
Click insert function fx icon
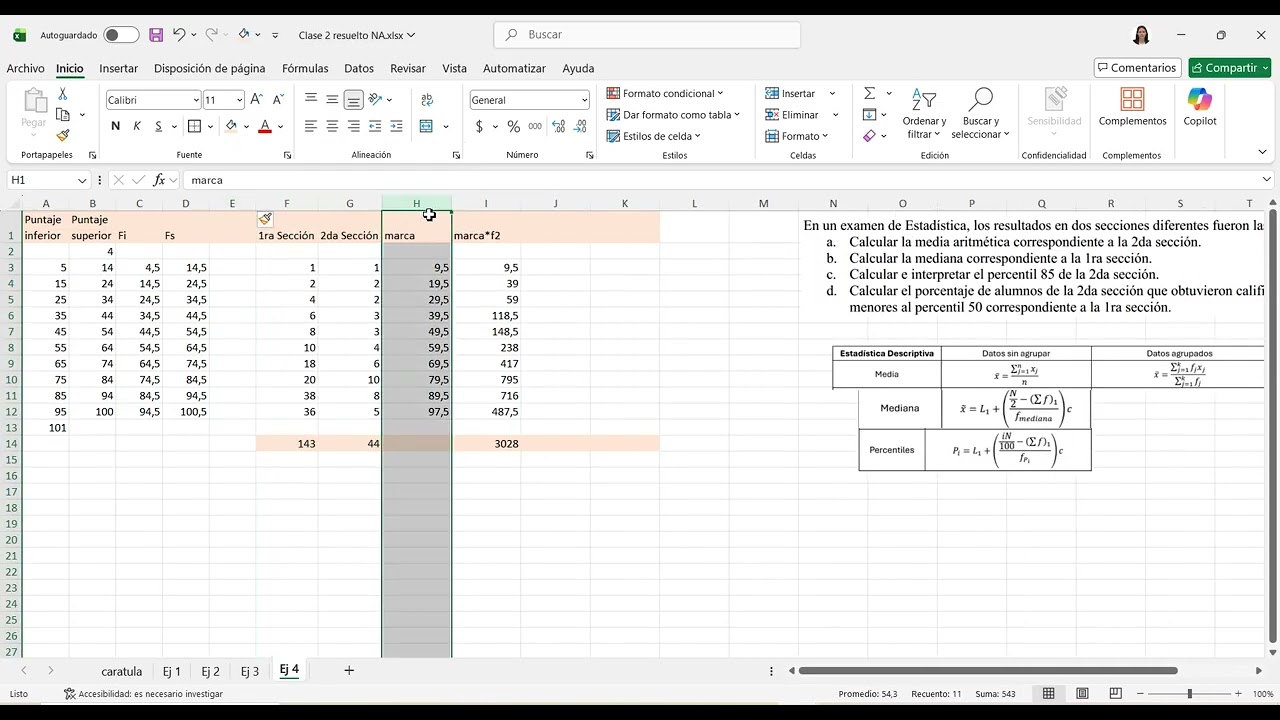[159, 180]
